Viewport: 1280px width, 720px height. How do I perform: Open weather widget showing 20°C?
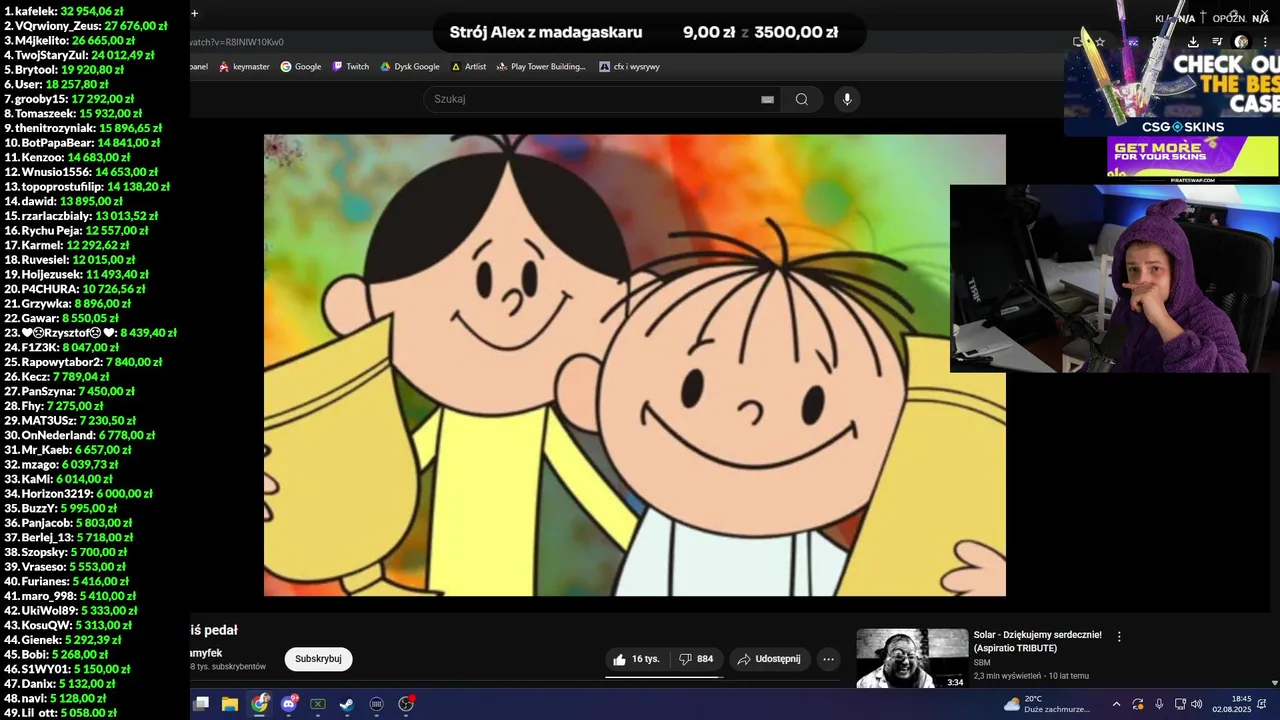click(1047, 704)
